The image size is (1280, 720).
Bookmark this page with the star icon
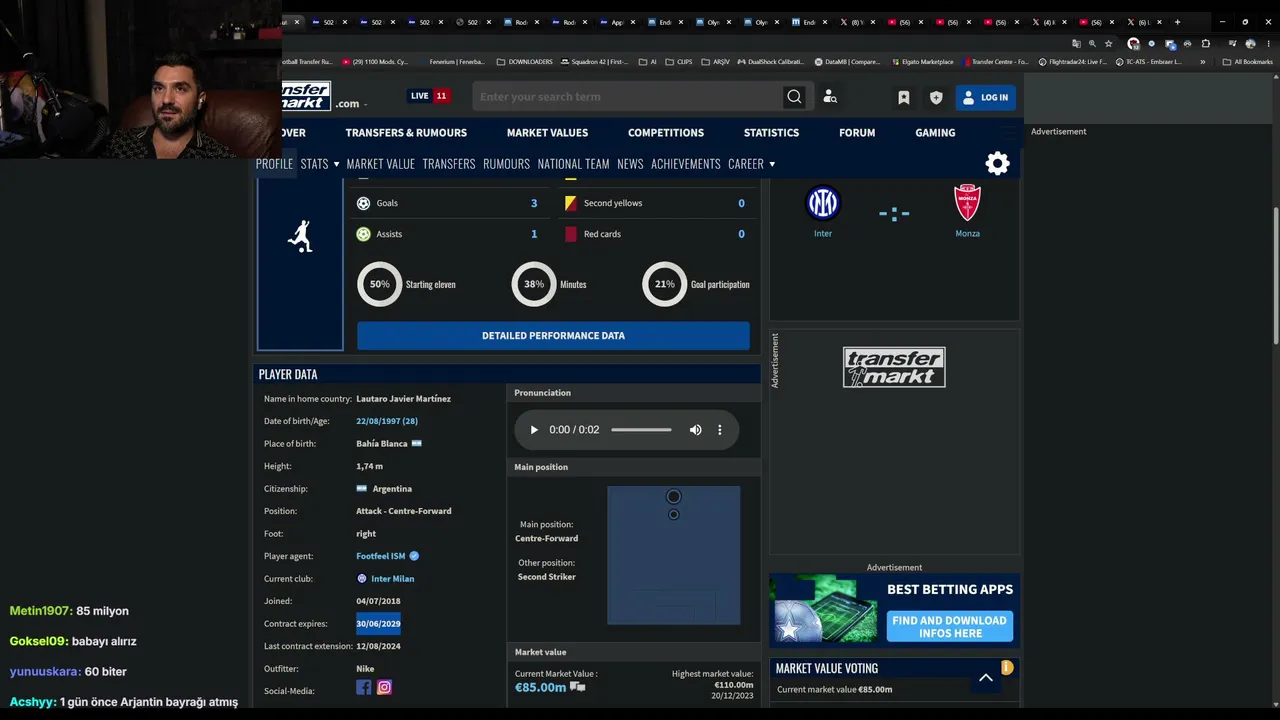[x=1108, y=44]
